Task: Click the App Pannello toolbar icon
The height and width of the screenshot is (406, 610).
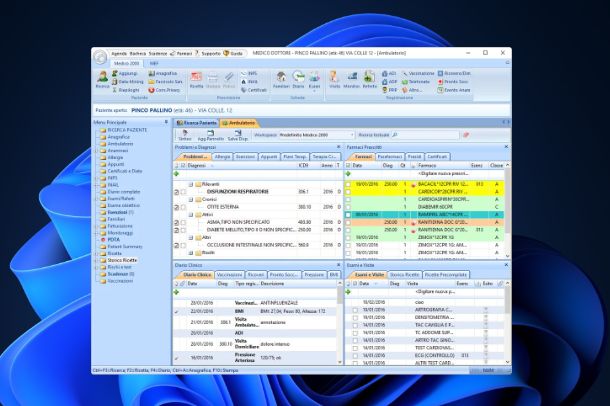Action: pos(210,135)
